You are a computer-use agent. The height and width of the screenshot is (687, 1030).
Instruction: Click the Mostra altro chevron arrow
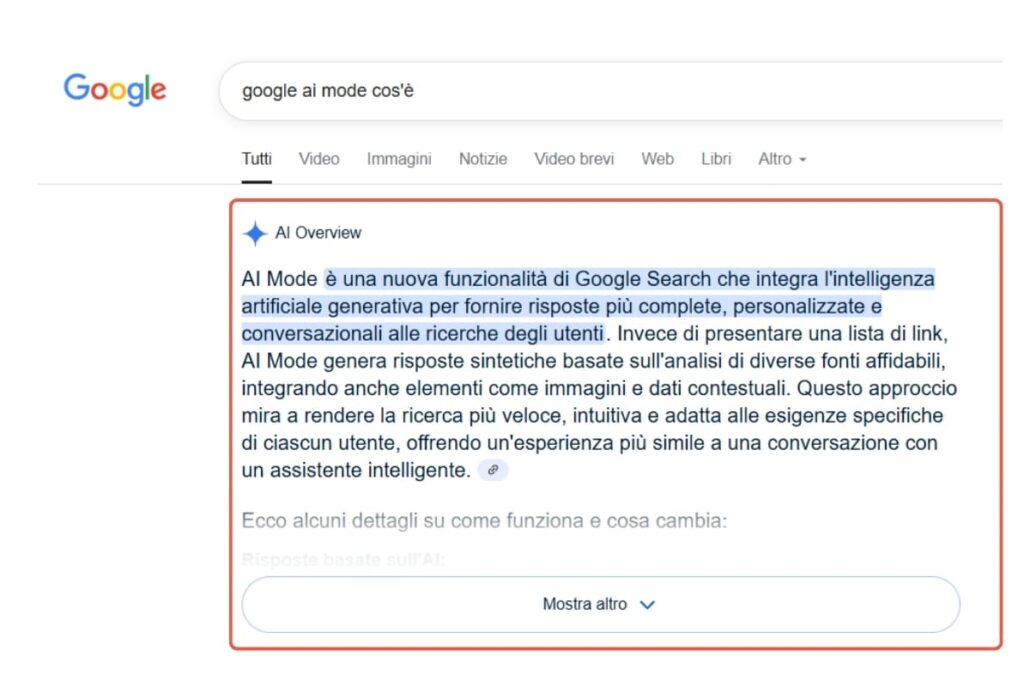click(x=647, y=604)
